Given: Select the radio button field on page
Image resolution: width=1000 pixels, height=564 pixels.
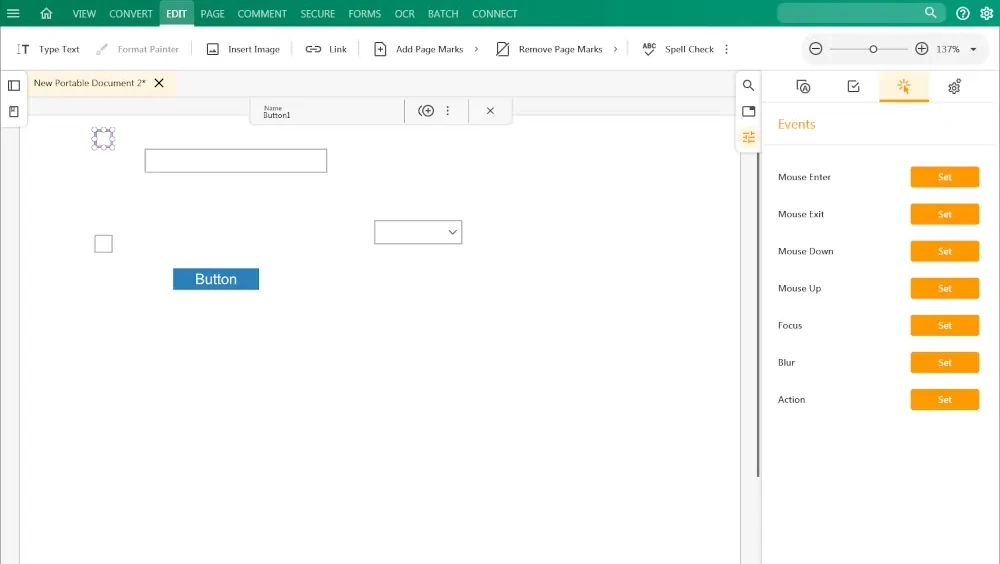Looking at the screenshot, I should [x=103, y=138].
